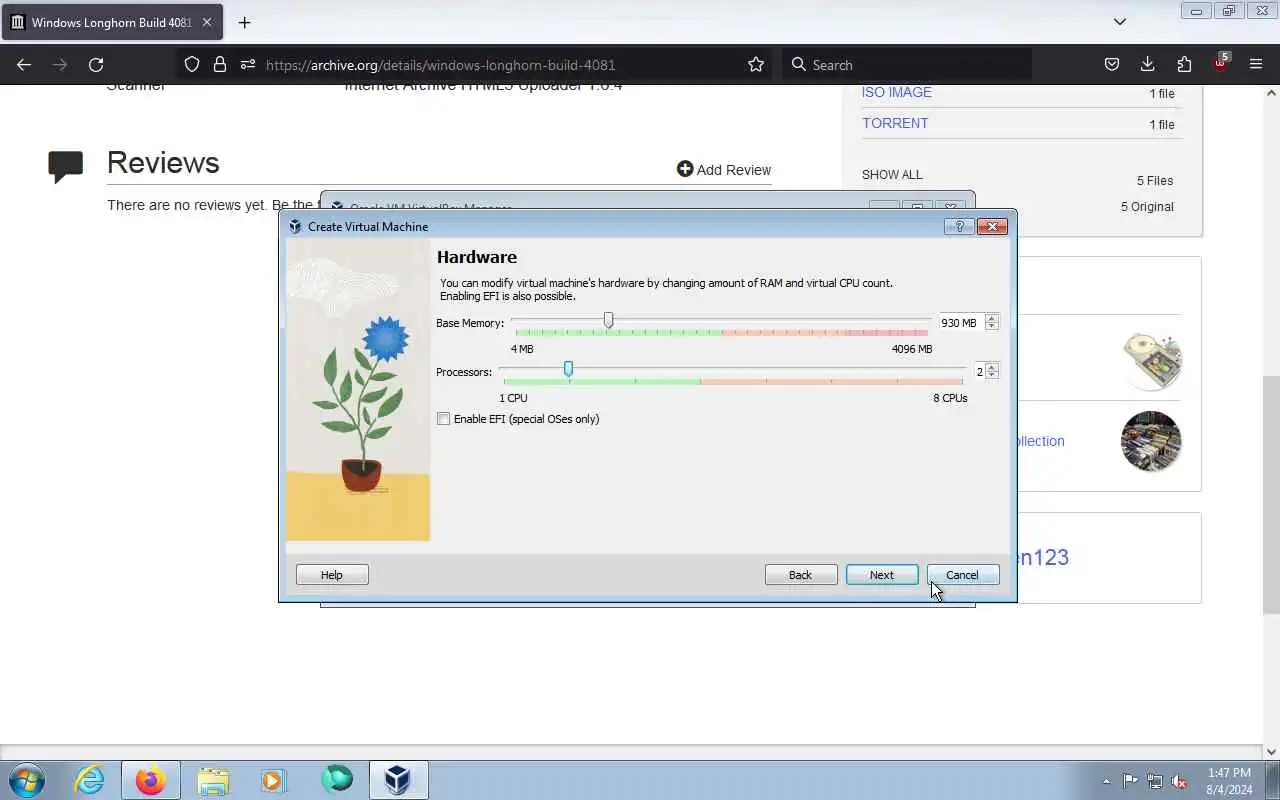This screenshot has width=1280, height=800.
Task: Switch to Firefox in taskbar
Action: coord(150,780)
